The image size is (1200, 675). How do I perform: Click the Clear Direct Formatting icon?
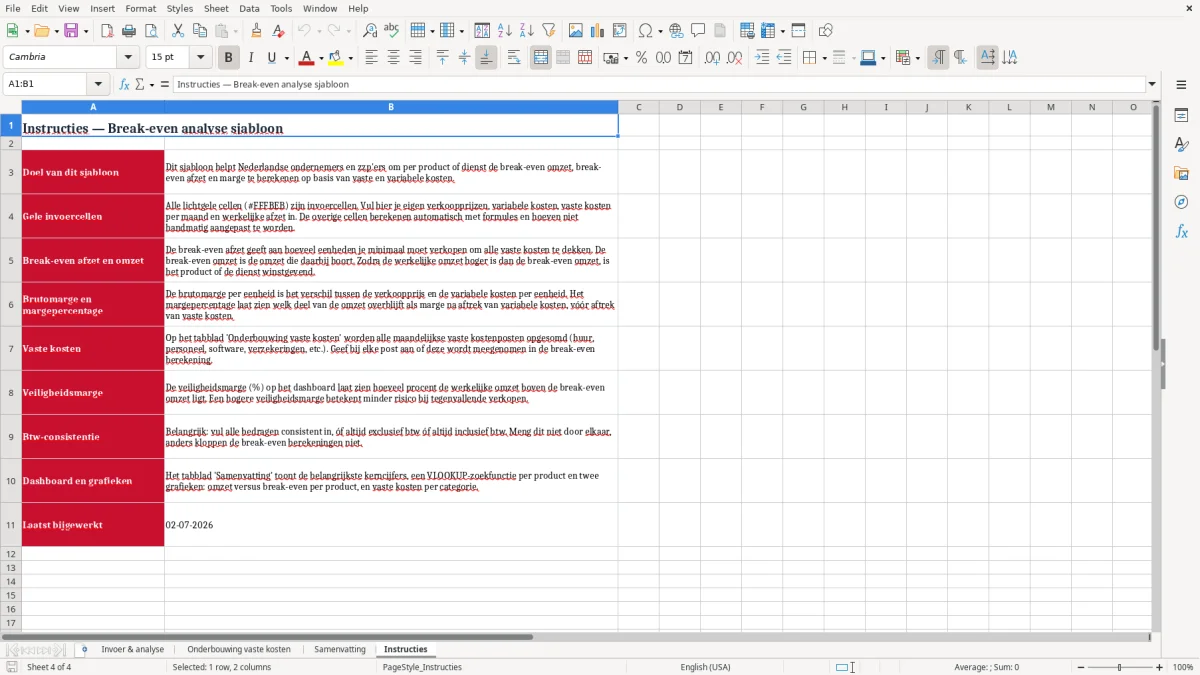[x=279, y=31]
